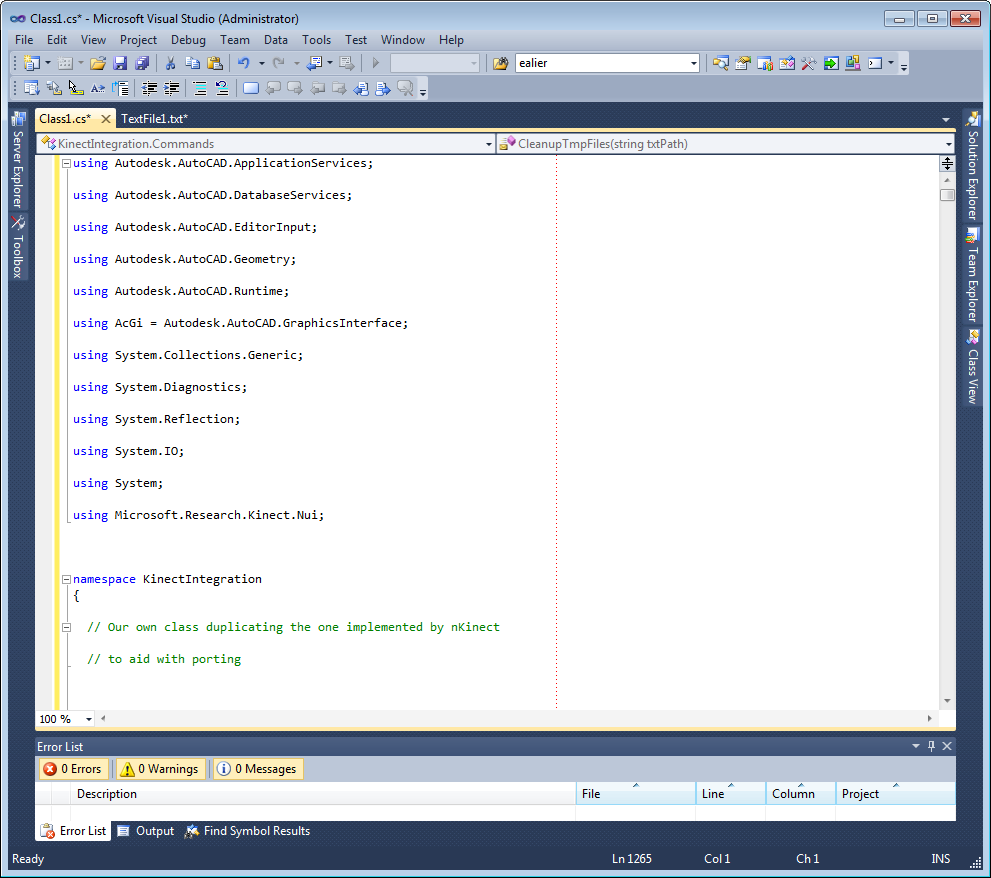Click the Open File folder icon
Image resolution: width=991 pixels, height=878 pixels.
(x=97, y=63)
